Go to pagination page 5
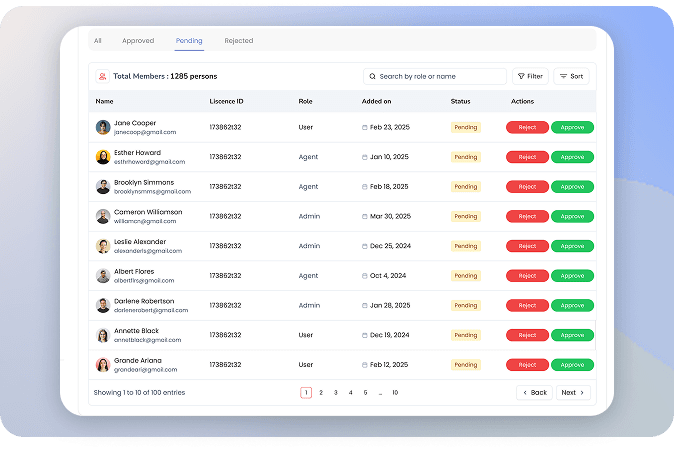The width and height of the screenshot is (674, 450). (365, 392)
